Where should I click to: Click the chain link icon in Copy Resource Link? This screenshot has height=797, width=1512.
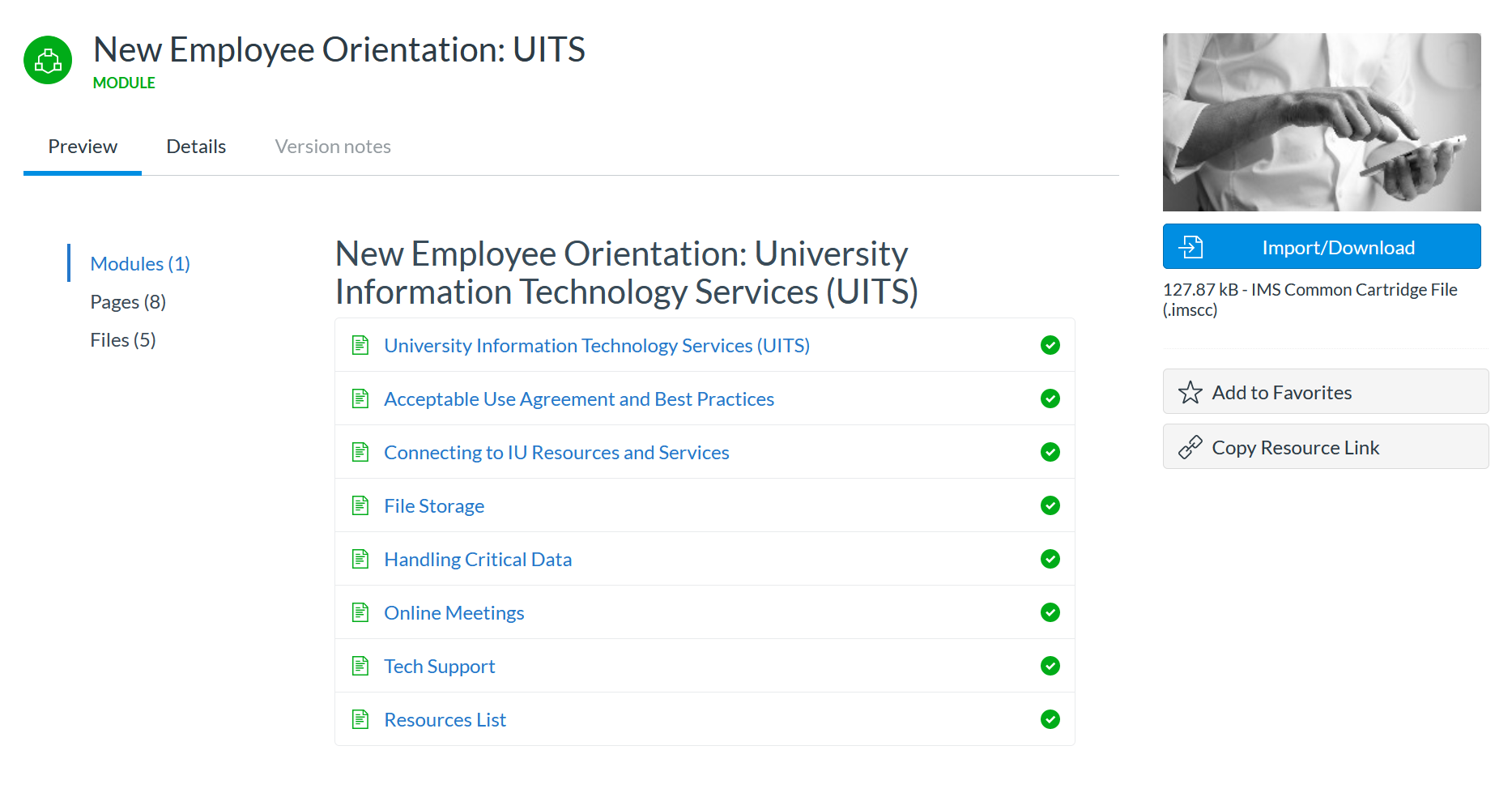coord(1190,447)
